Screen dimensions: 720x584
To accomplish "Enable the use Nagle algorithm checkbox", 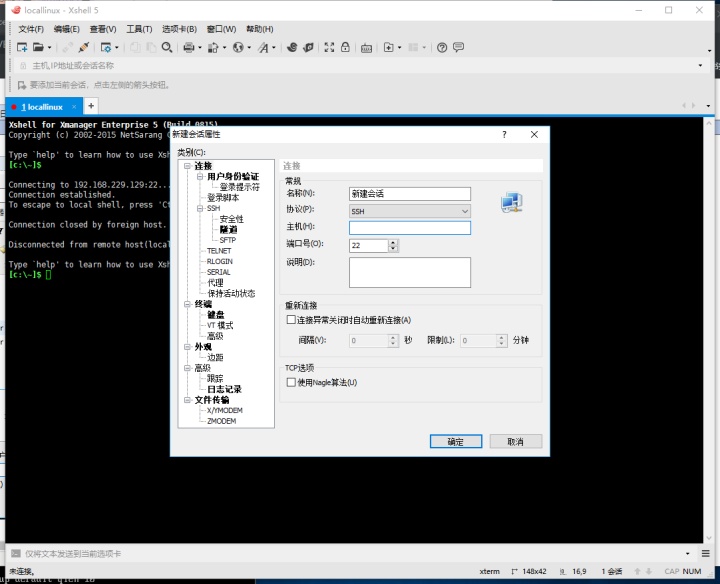I will [x=291, y=382].
